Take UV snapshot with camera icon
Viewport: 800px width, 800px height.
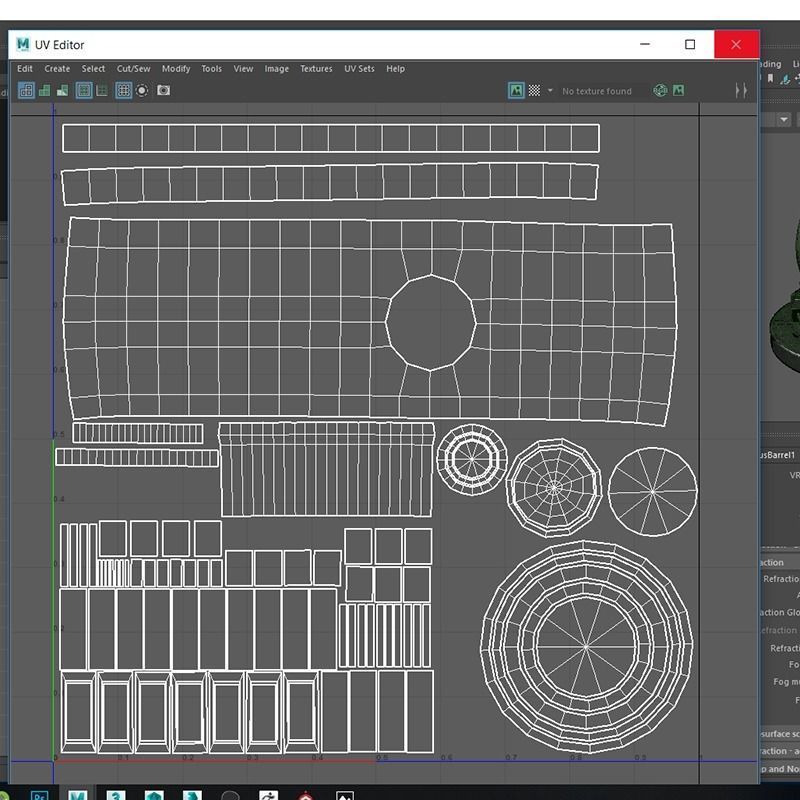click(163, 91)
